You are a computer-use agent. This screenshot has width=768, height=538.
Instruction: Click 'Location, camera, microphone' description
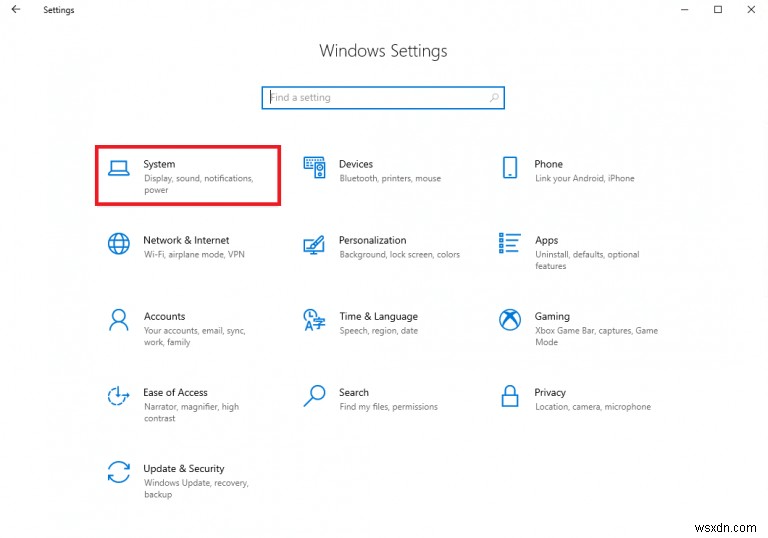coord(593,407)
